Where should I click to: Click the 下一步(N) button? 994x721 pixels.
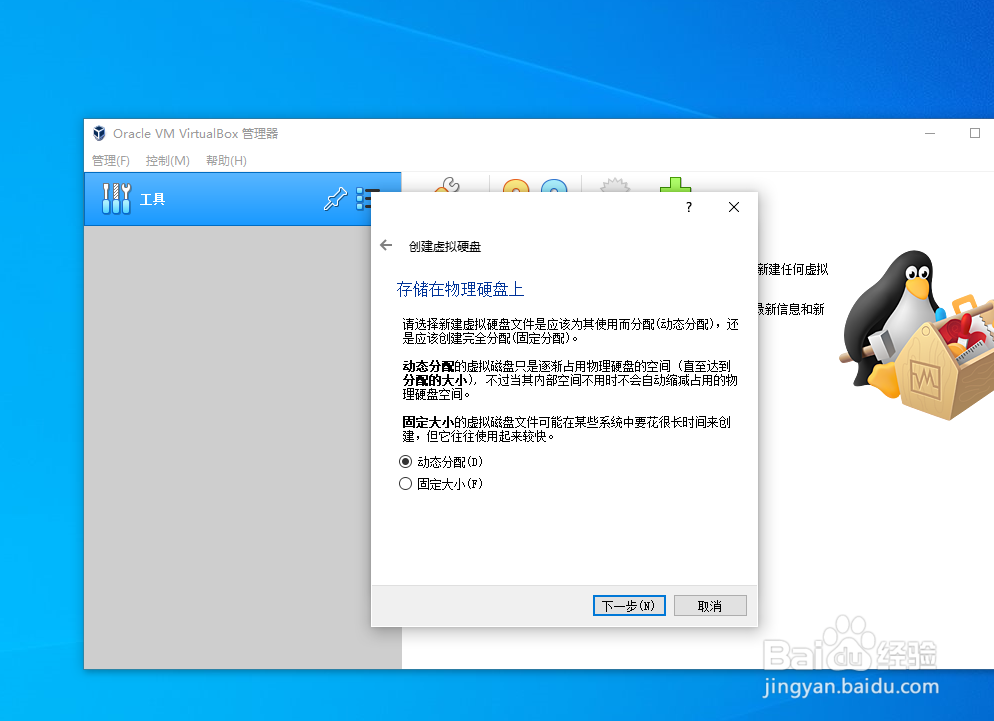tap(629, 606)
